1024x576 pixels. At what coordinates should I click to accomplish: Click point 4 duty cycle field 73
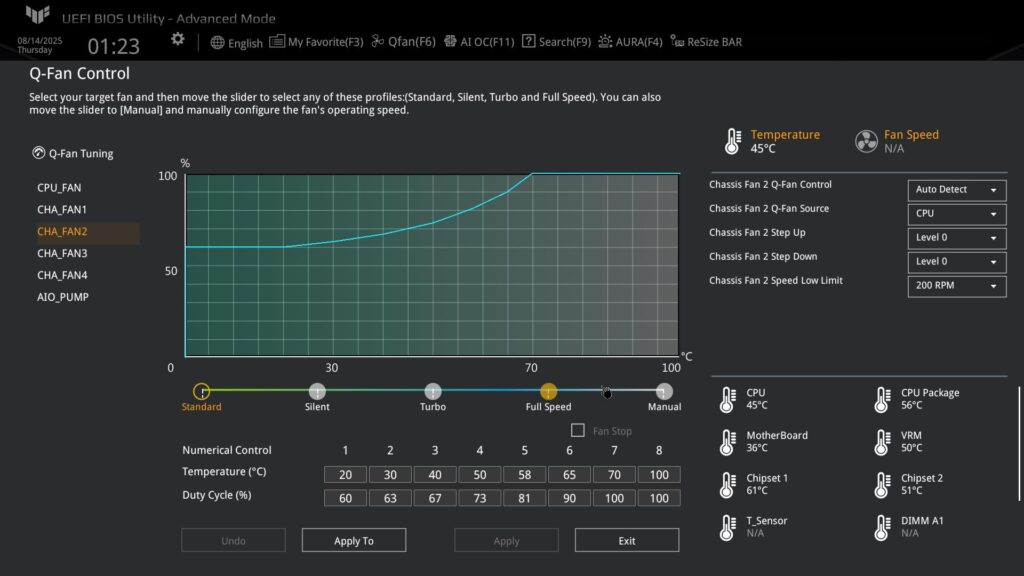[480, 498]
